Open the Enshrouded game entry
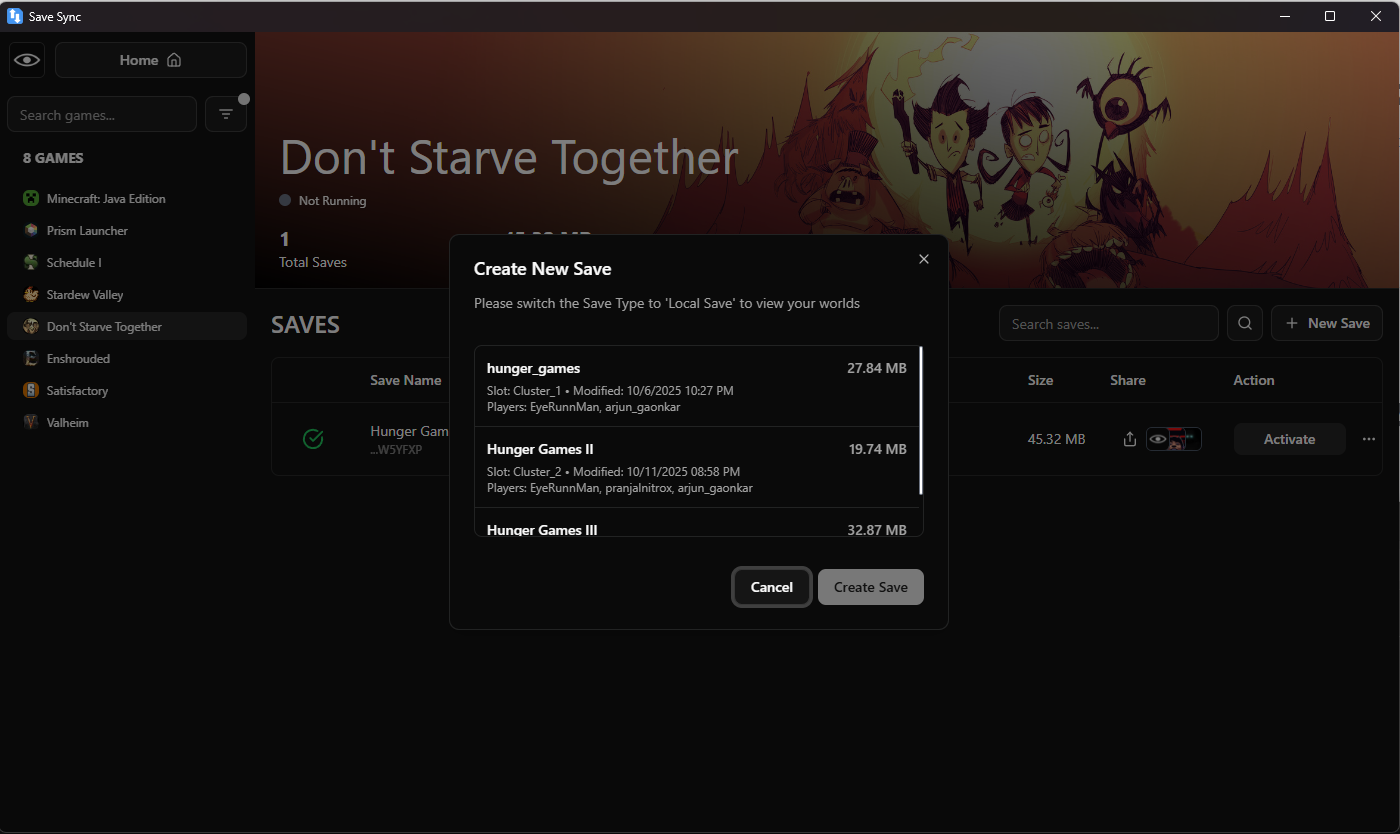 coord(127,359)
